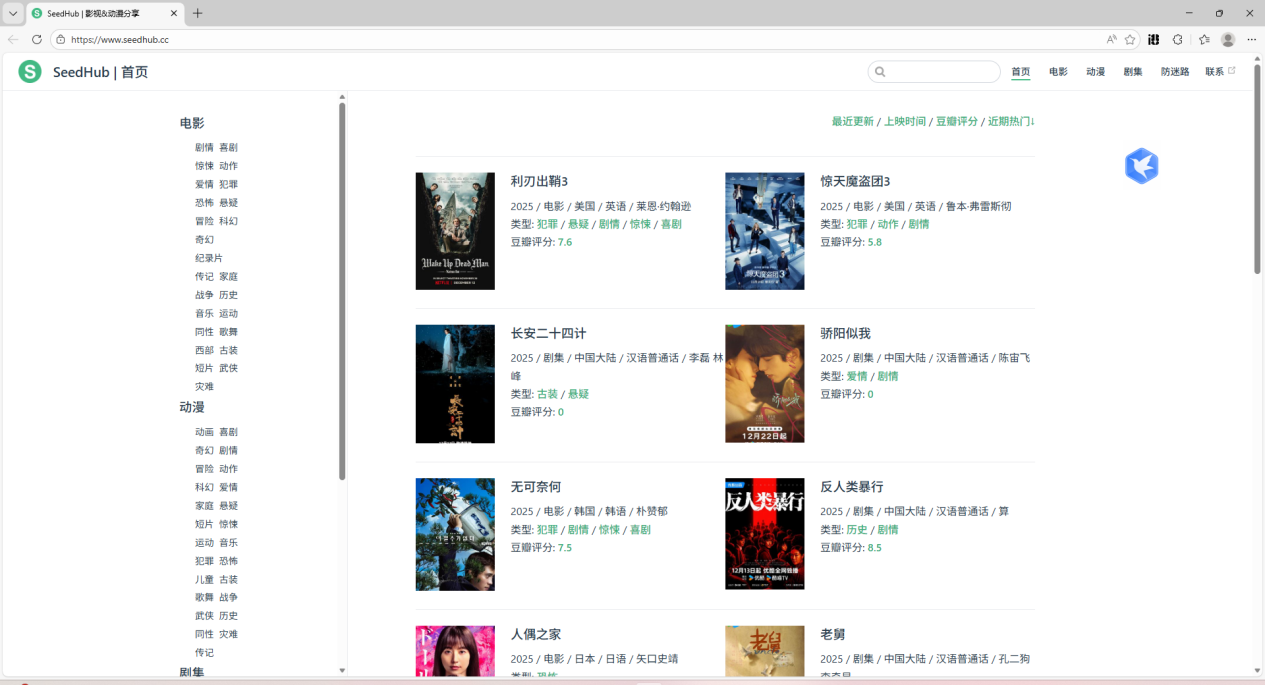Click the sidebar vertical scrollbar thumb
This screenshot has height=685, width=1265.
click(x=342, y=291)
